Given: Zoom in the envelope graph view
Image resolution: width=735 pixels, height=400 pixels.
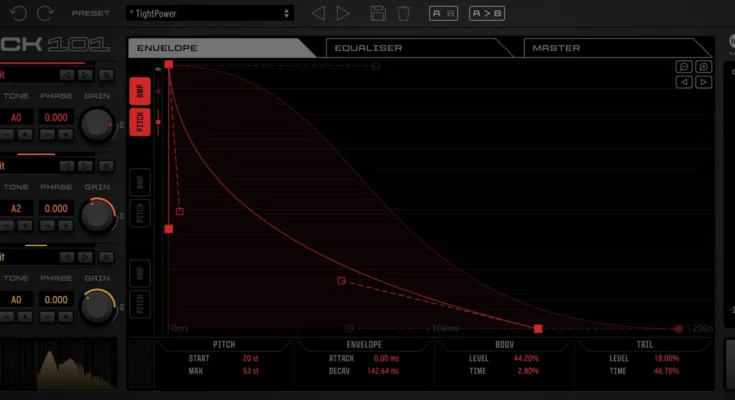Looking at the screenshot, I should coord(704,67).
